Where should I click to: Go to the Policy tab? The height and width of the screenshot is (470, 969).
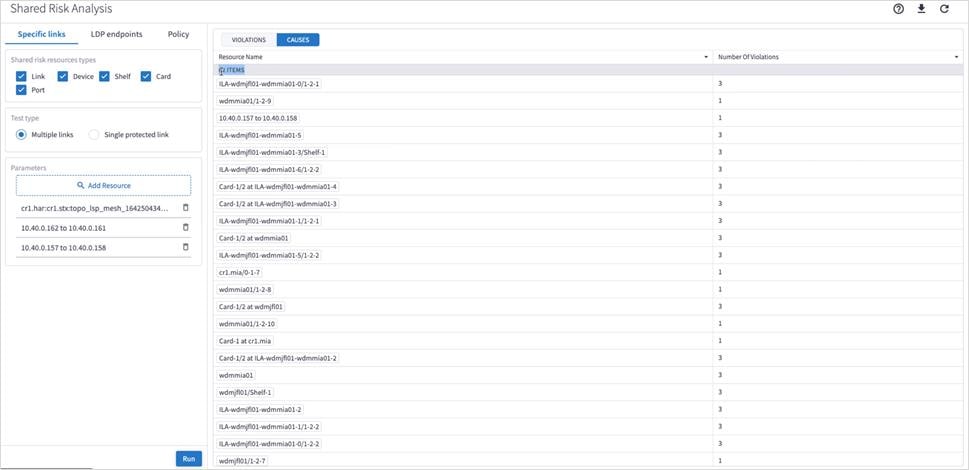pyautogui.click(x=178, y=35)
